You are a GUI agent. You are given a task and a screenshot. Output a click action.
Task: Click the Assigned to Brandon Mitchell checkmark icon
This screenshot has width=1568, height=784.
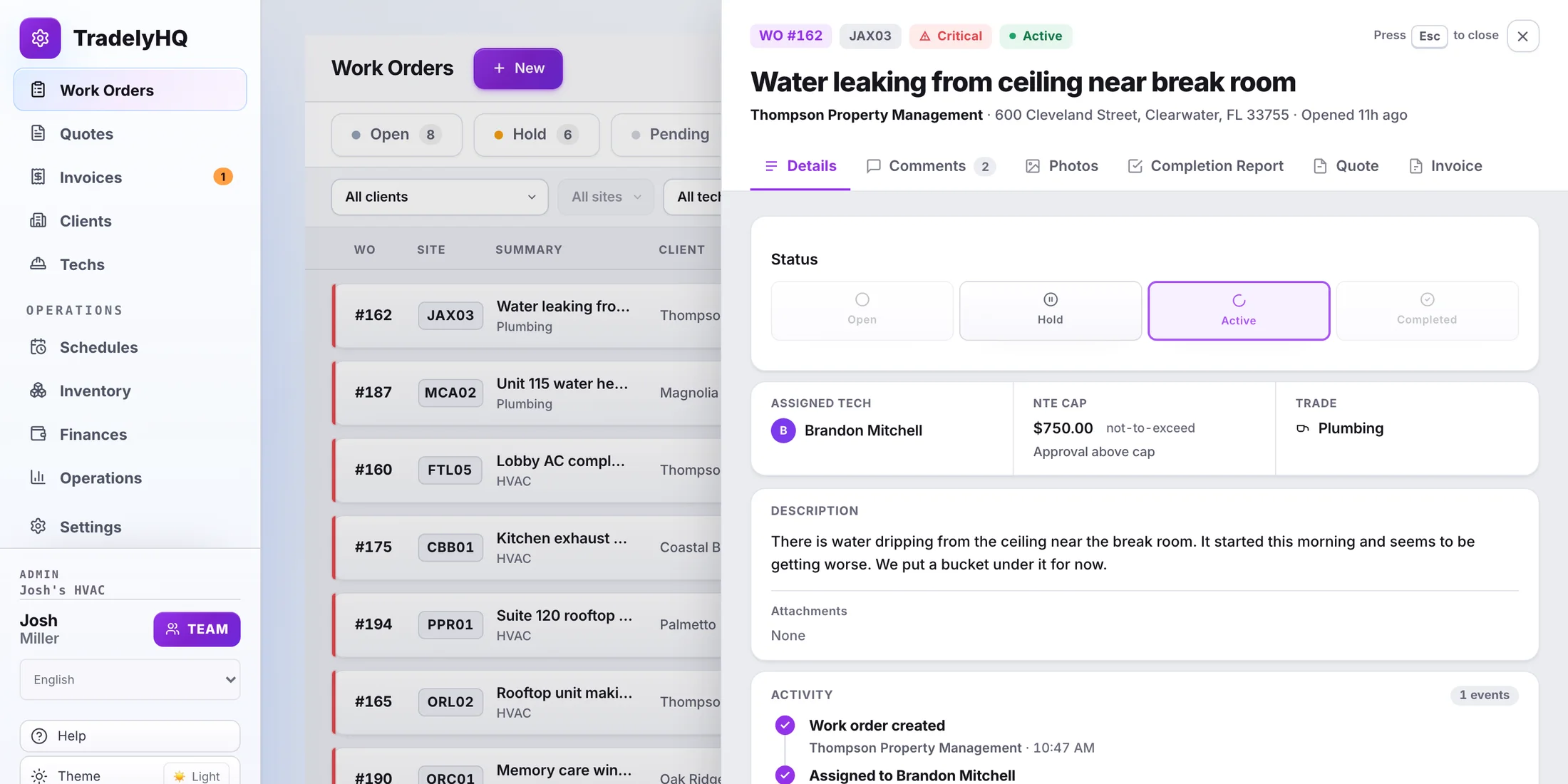[785, 775]
